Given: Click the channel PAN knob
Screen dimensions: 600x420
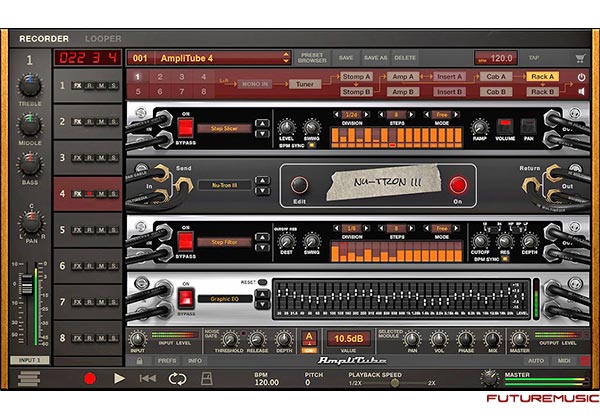Looking at the screenshot, I should coord(31,222).
